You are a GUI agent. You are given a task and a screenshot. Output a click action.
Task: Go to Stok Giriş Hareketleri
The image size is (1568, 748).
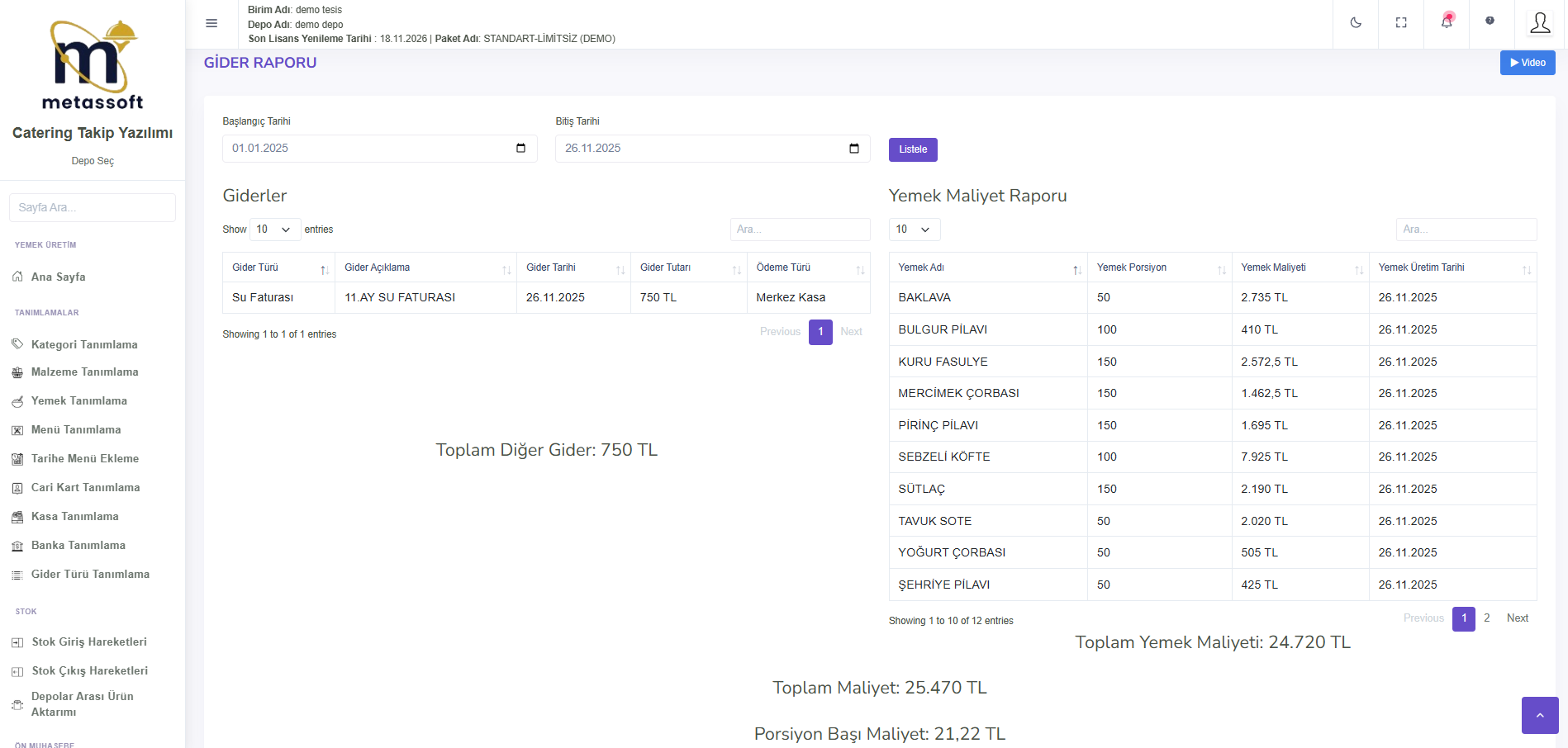pyautogui.click(x=89, y=642)
